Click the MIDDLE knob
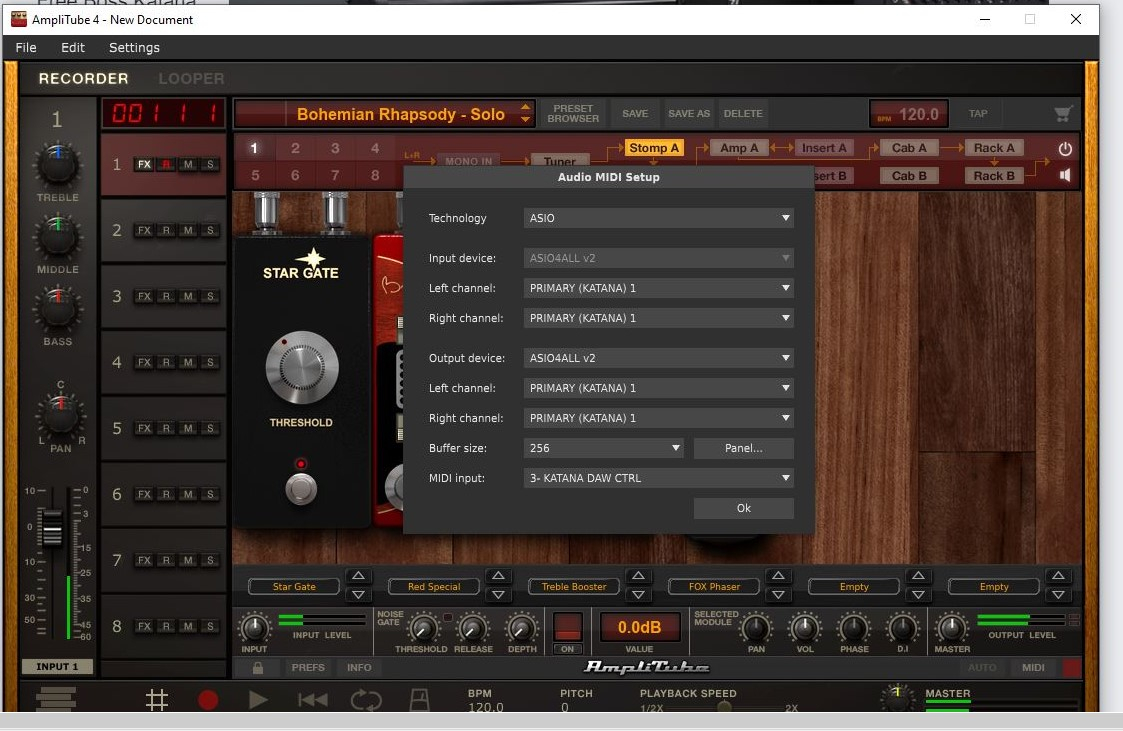Screen dimensions: 1123x731 coord(57,238)
